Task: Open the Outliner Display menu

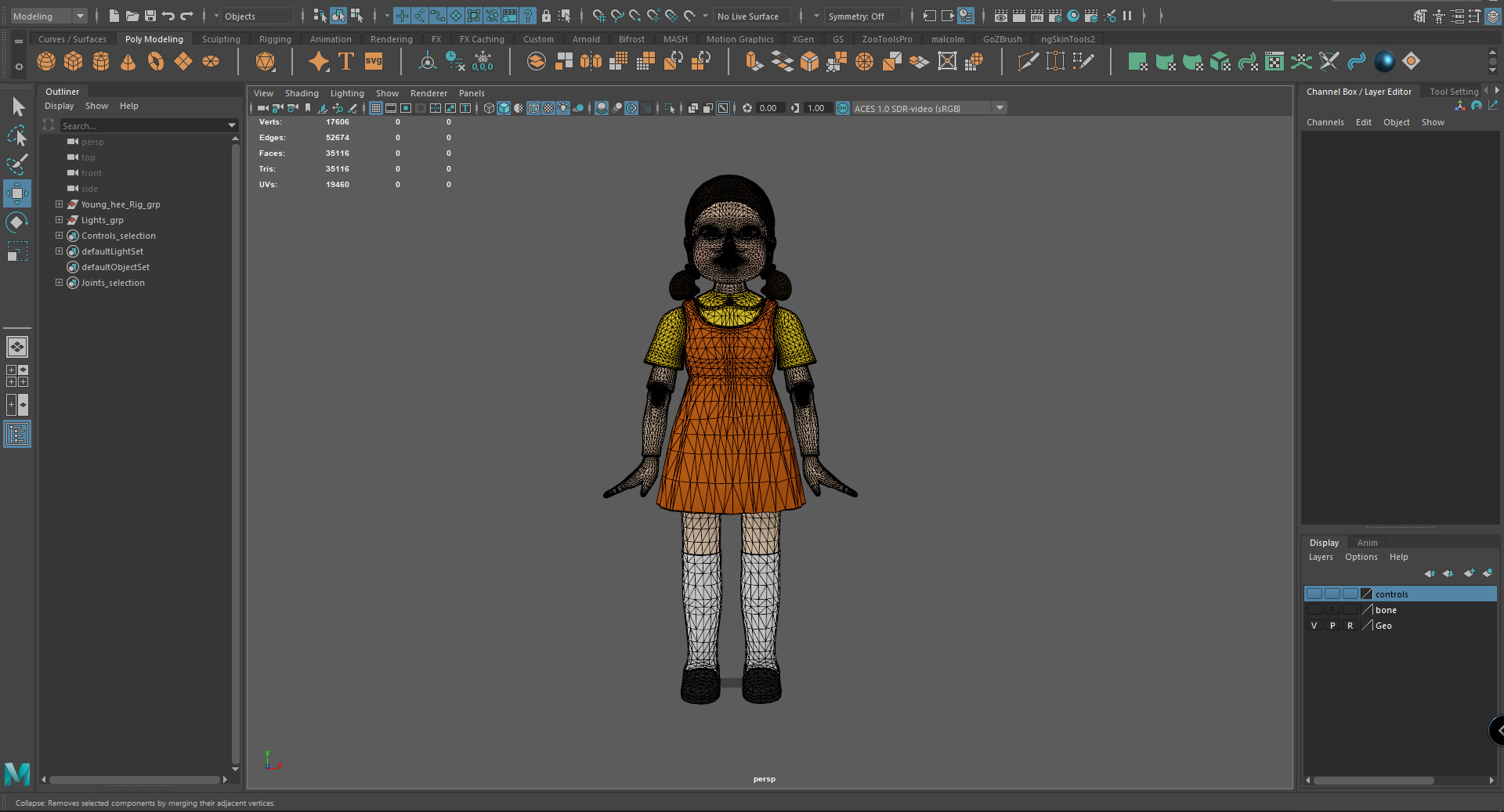Action: tap(59, 106)
